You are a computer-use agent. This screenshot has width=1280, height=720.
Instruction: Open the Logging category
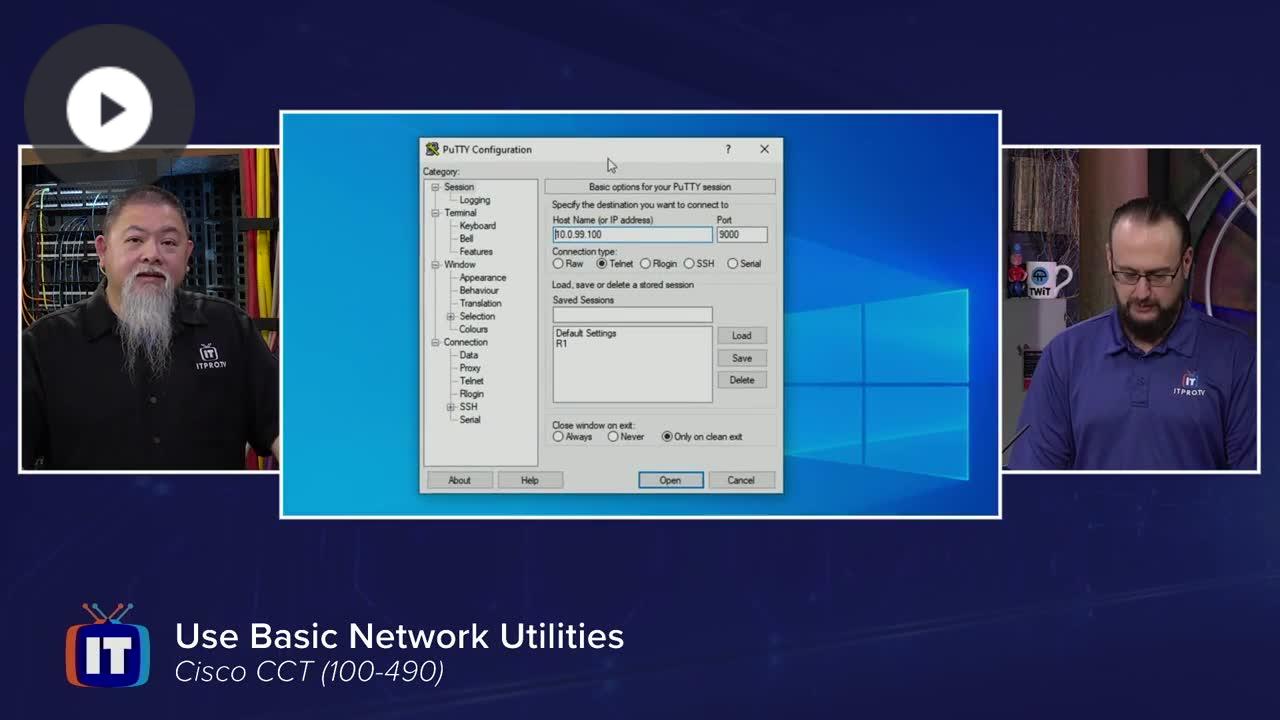coord(475,200)
